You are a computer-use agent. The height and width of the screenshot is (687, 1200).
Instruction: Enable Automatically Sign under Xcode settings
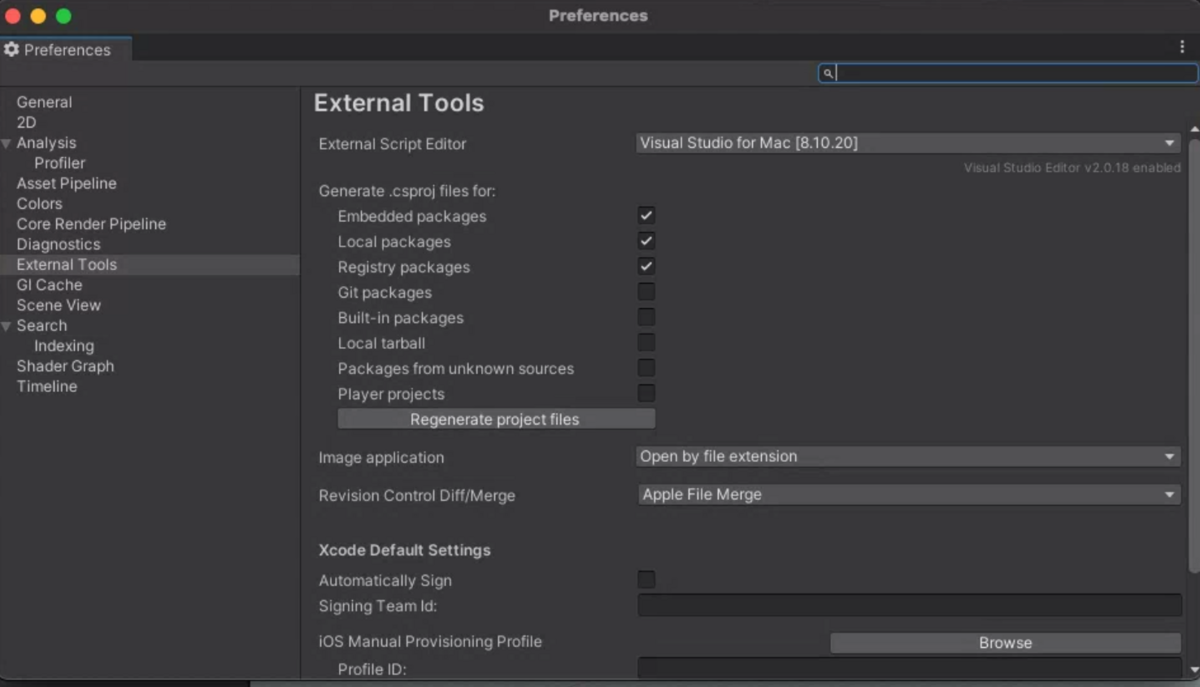point(645,579)
